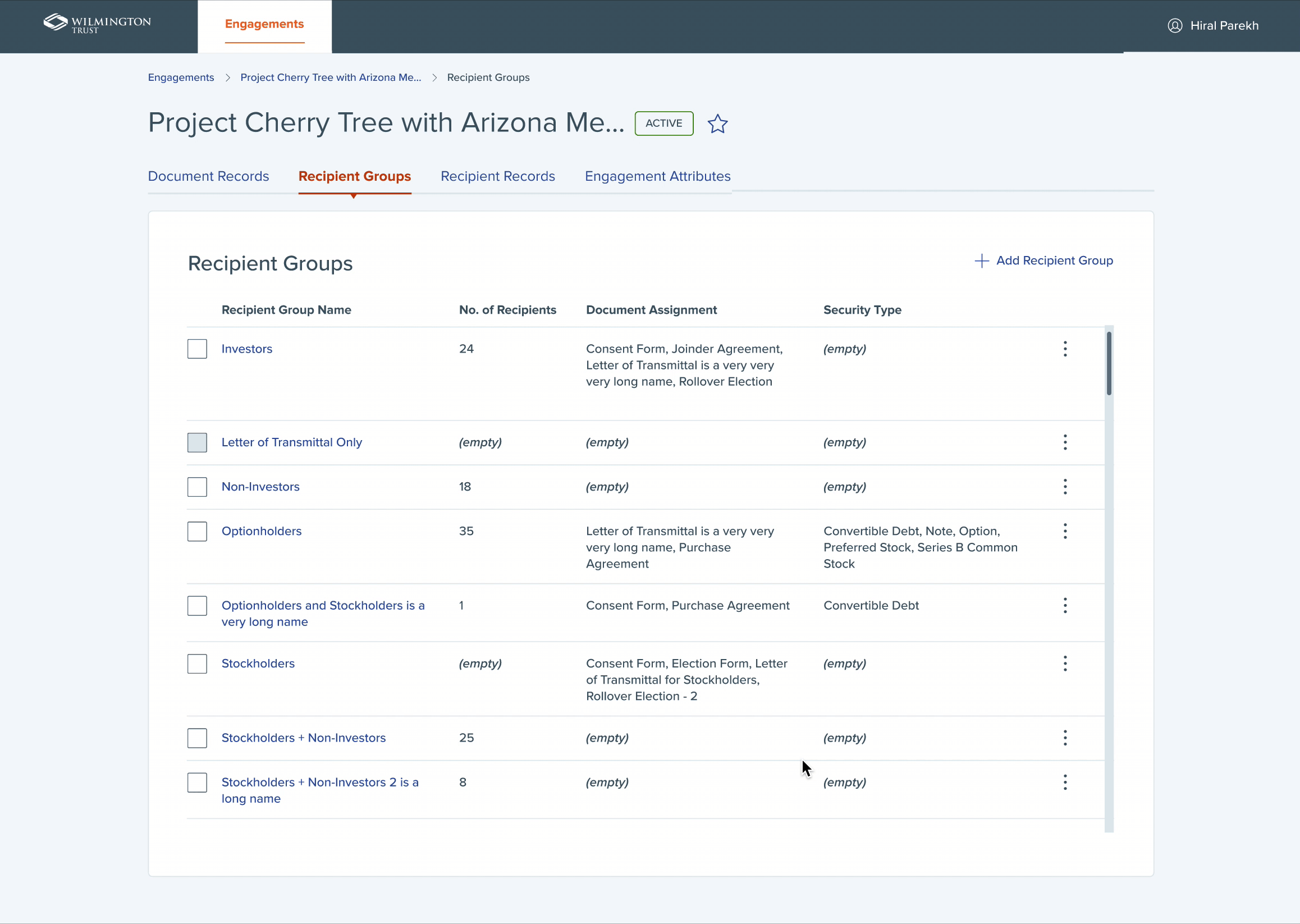
Task: Open kebab menu for Stockholders + Non-Investors row
Action: [1065, 738]
